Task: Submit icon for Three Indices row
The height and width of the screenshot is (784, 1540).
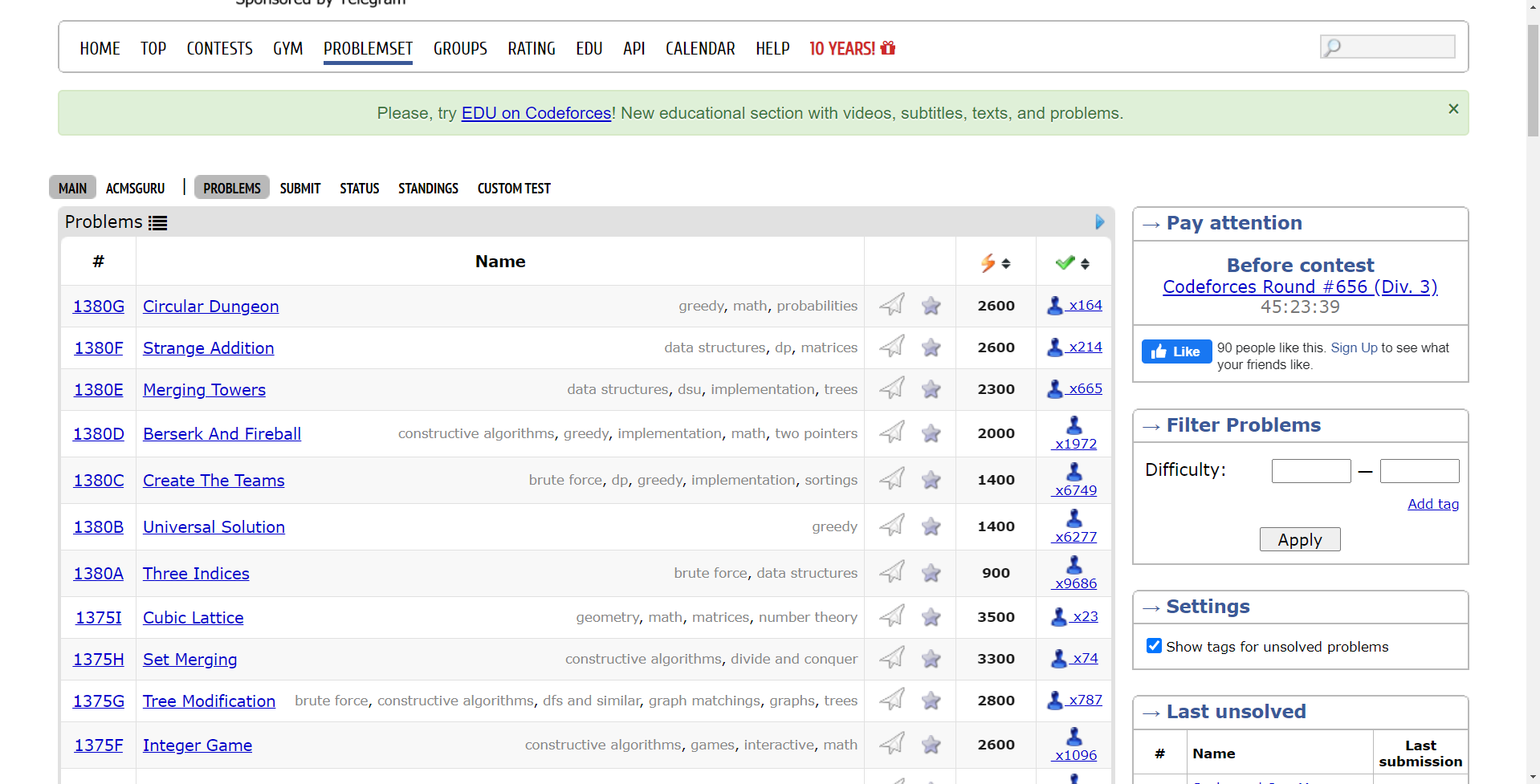Action: click(891, 572)
